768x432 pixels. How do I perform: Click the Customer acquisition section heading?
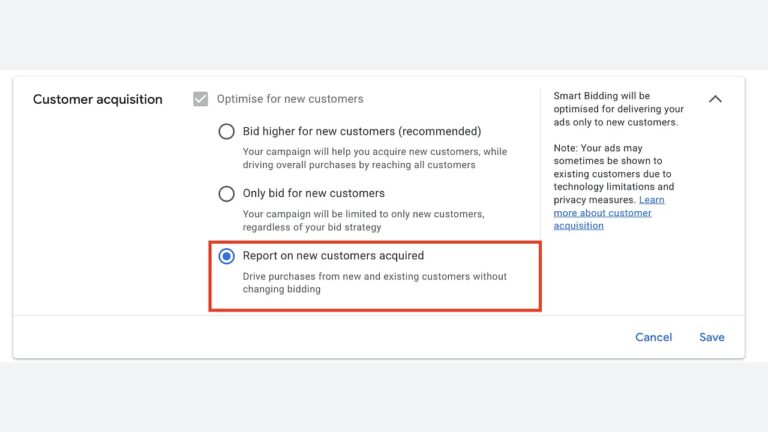click(x=97, y=99)
